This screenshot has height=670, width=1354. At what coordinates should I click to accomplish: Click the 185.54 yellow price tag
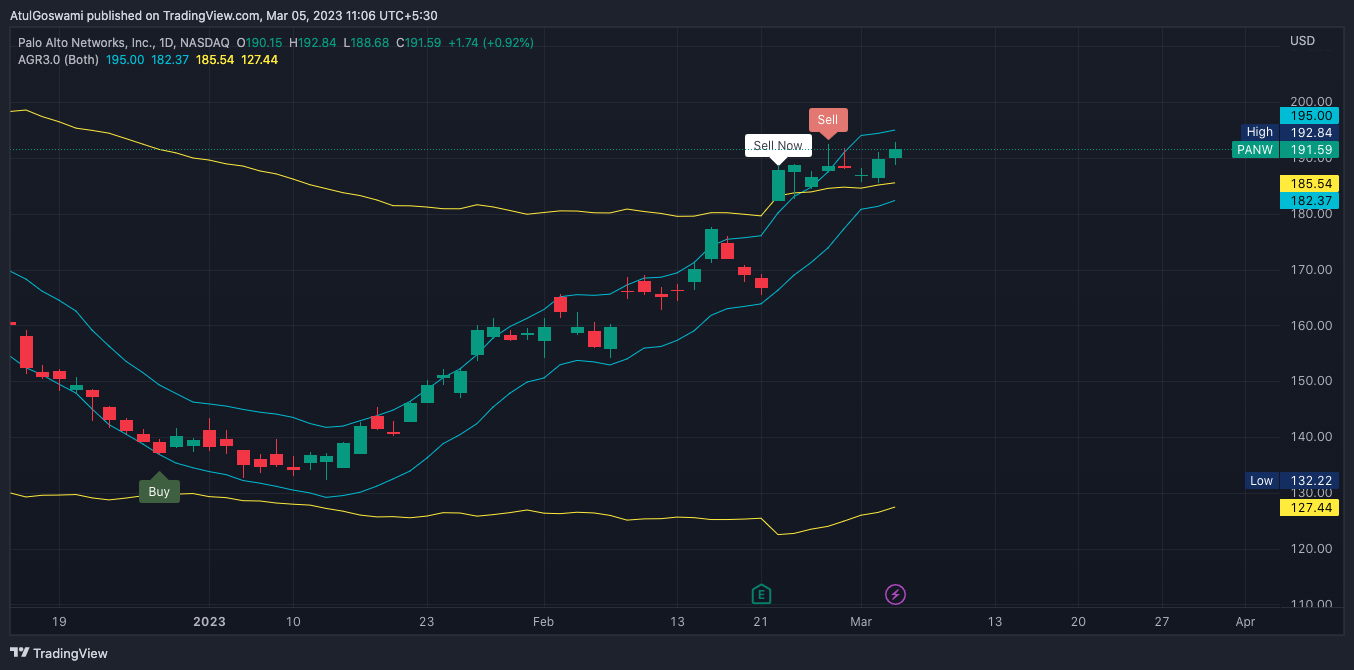(x=1309, y=184)
